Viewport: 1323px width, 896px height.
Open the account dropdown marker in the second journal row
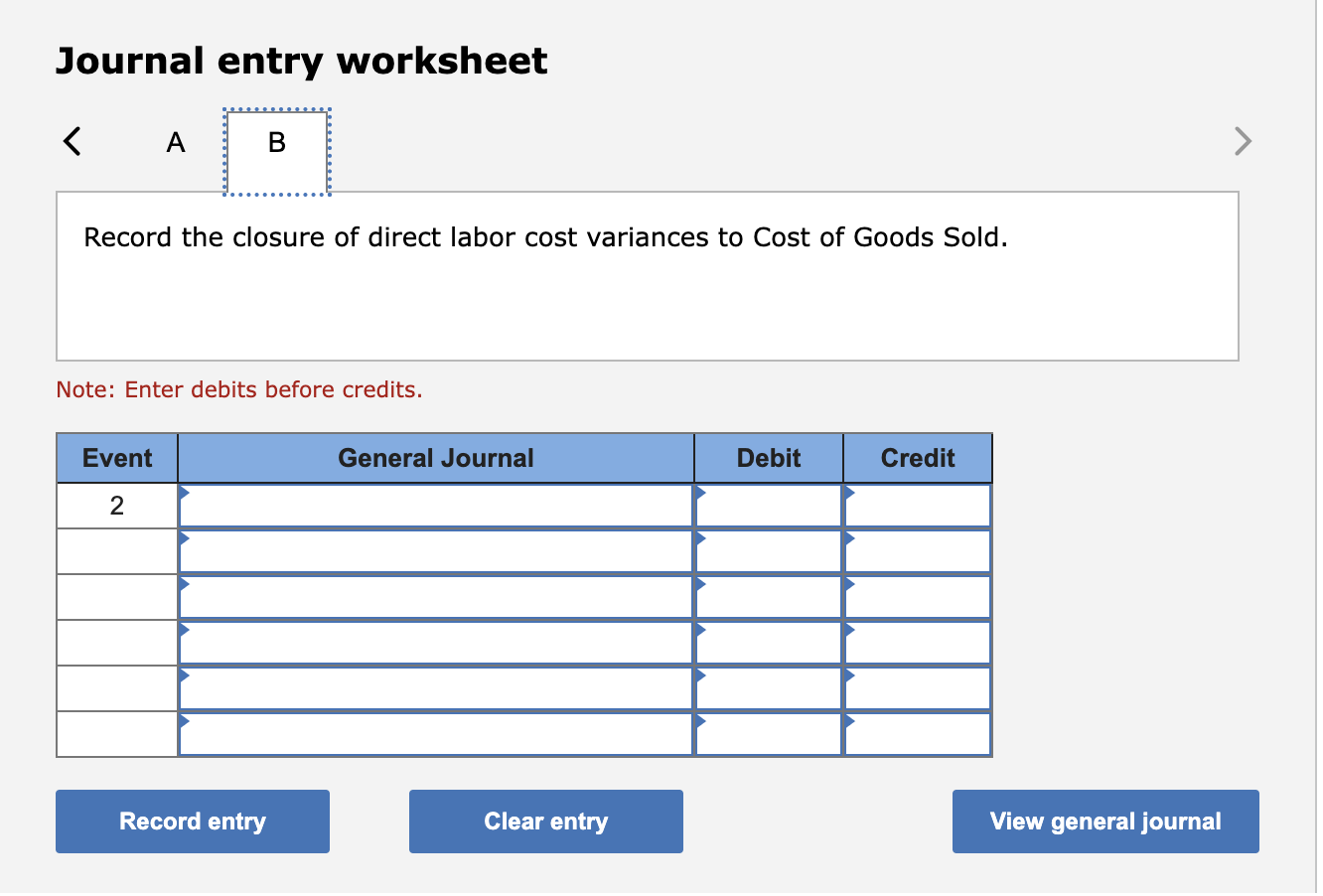tap(184, 537)
